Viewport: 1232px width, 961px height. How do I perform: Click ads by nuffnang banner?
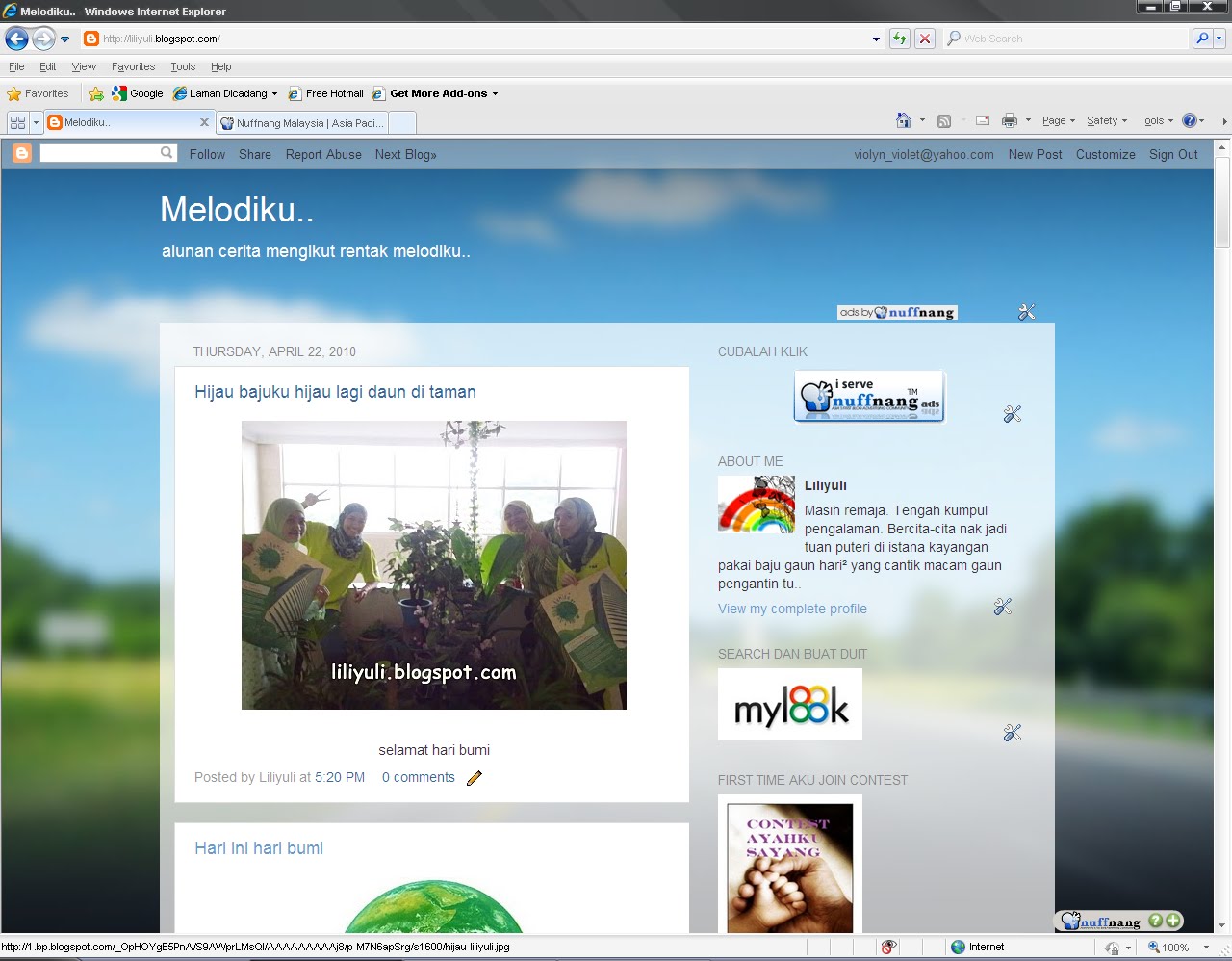click(x=897, y=312)
